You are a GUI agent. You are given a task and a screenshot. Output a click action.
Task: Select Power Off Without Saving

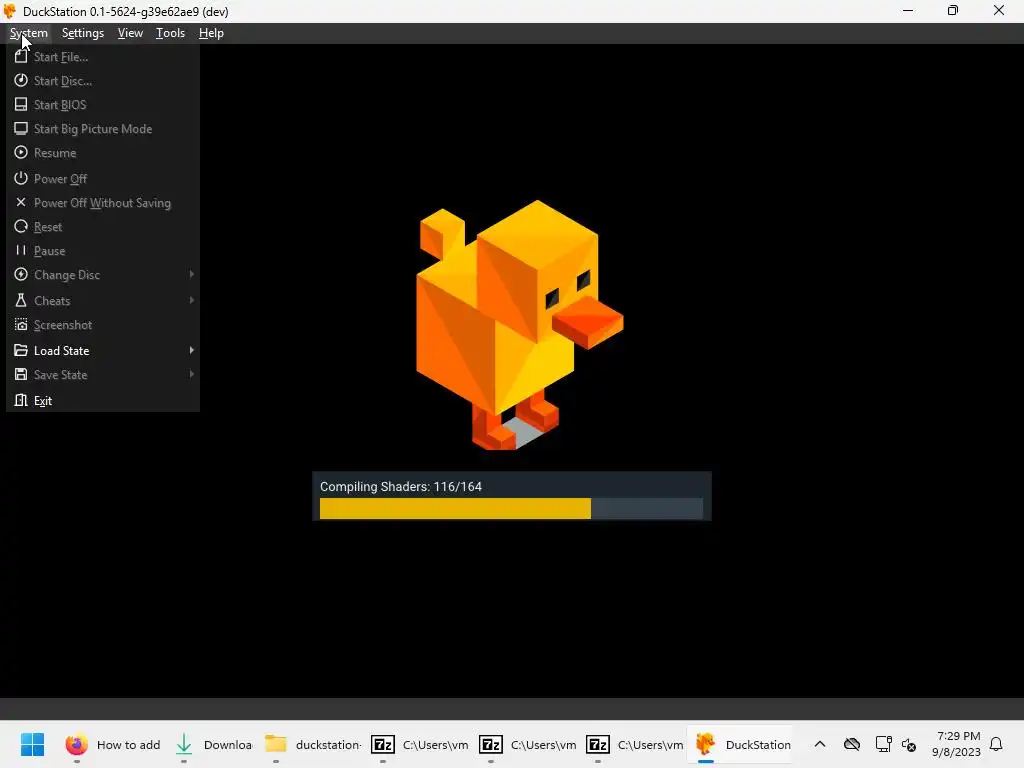tap(103, 202)
